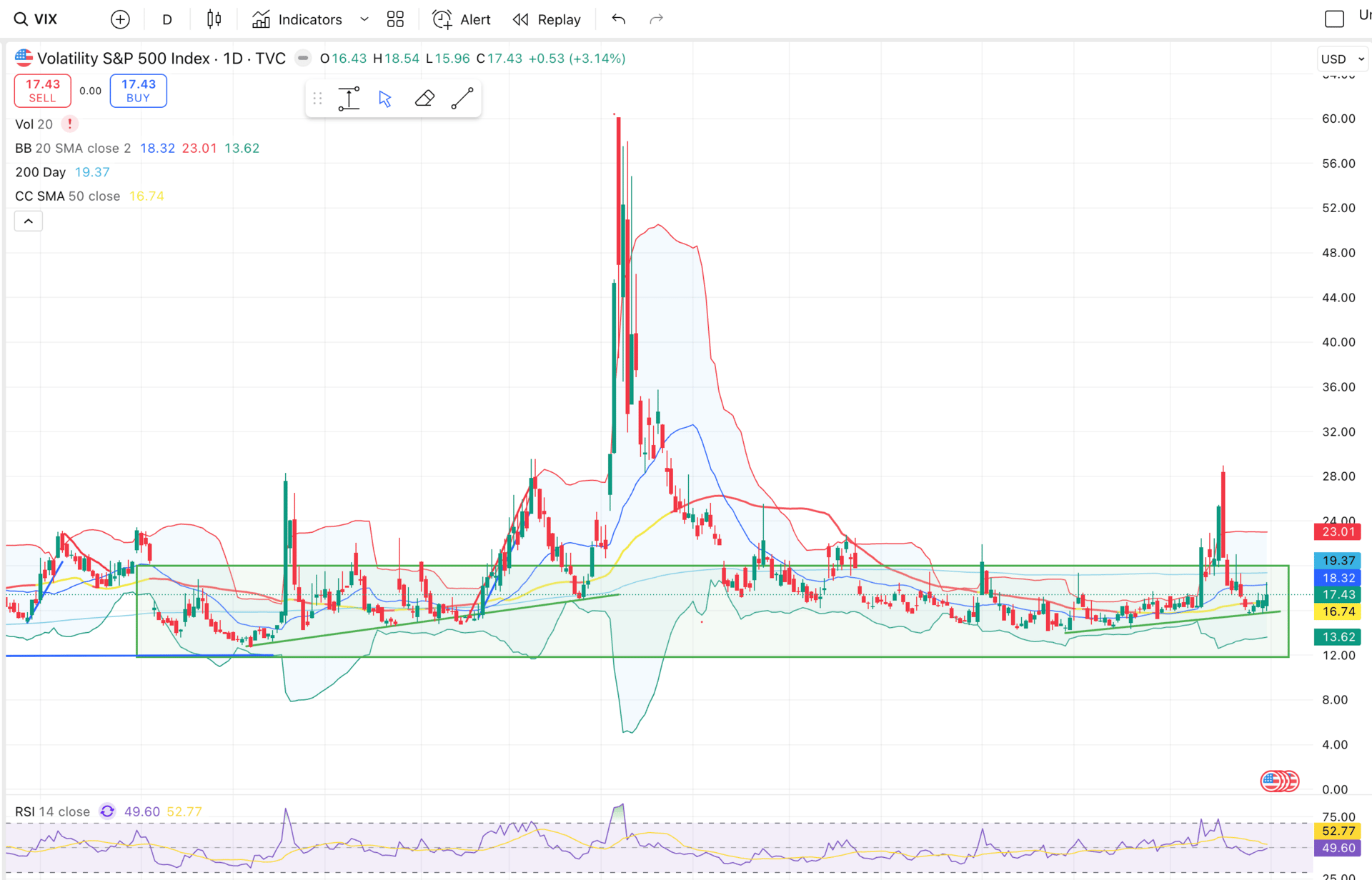This screenshot has height=880, width=1372.
Task: Click the add symbol plus icon
Action: 120,19
